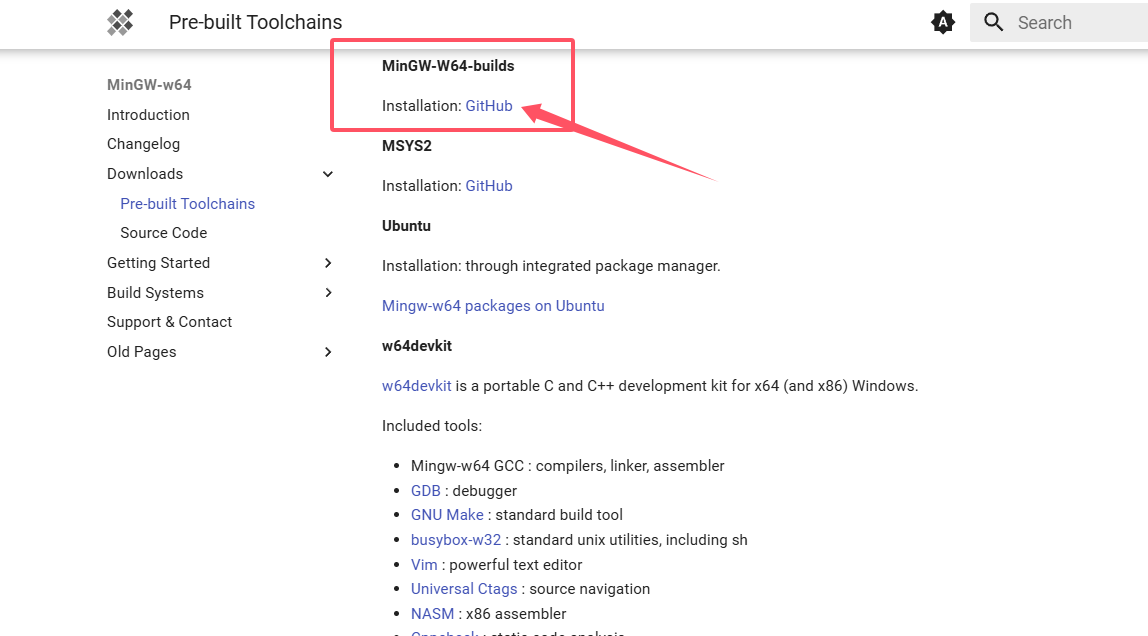The image size is (1148, 636).
Task: Click the MinGW-w64 diamond logo icon
Action: [x=120, y=23]
